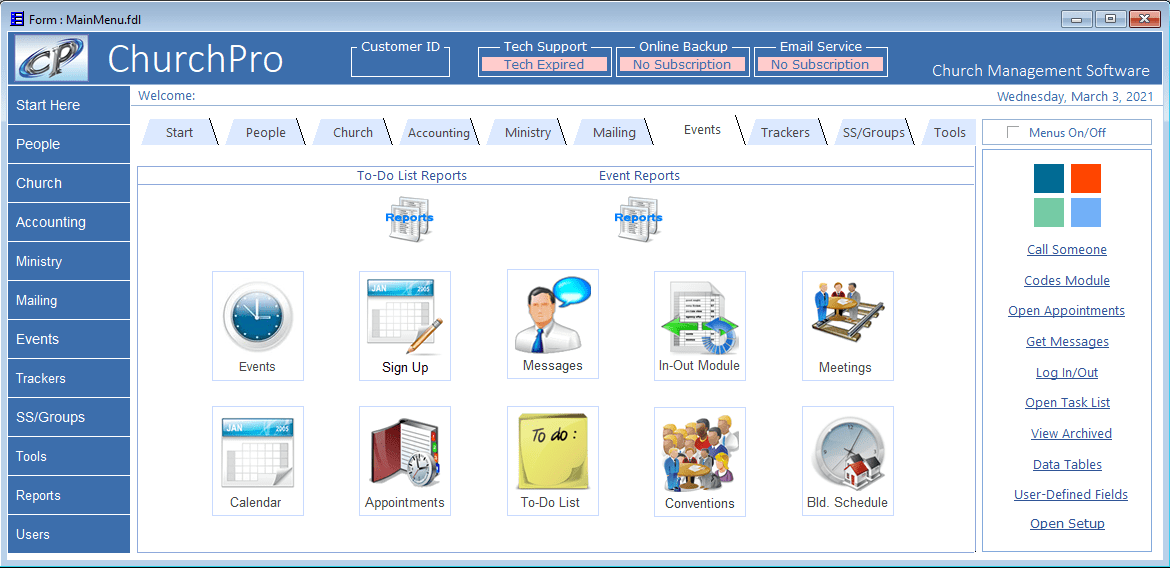Click the ChurchPro CP logo

point(51,58)
